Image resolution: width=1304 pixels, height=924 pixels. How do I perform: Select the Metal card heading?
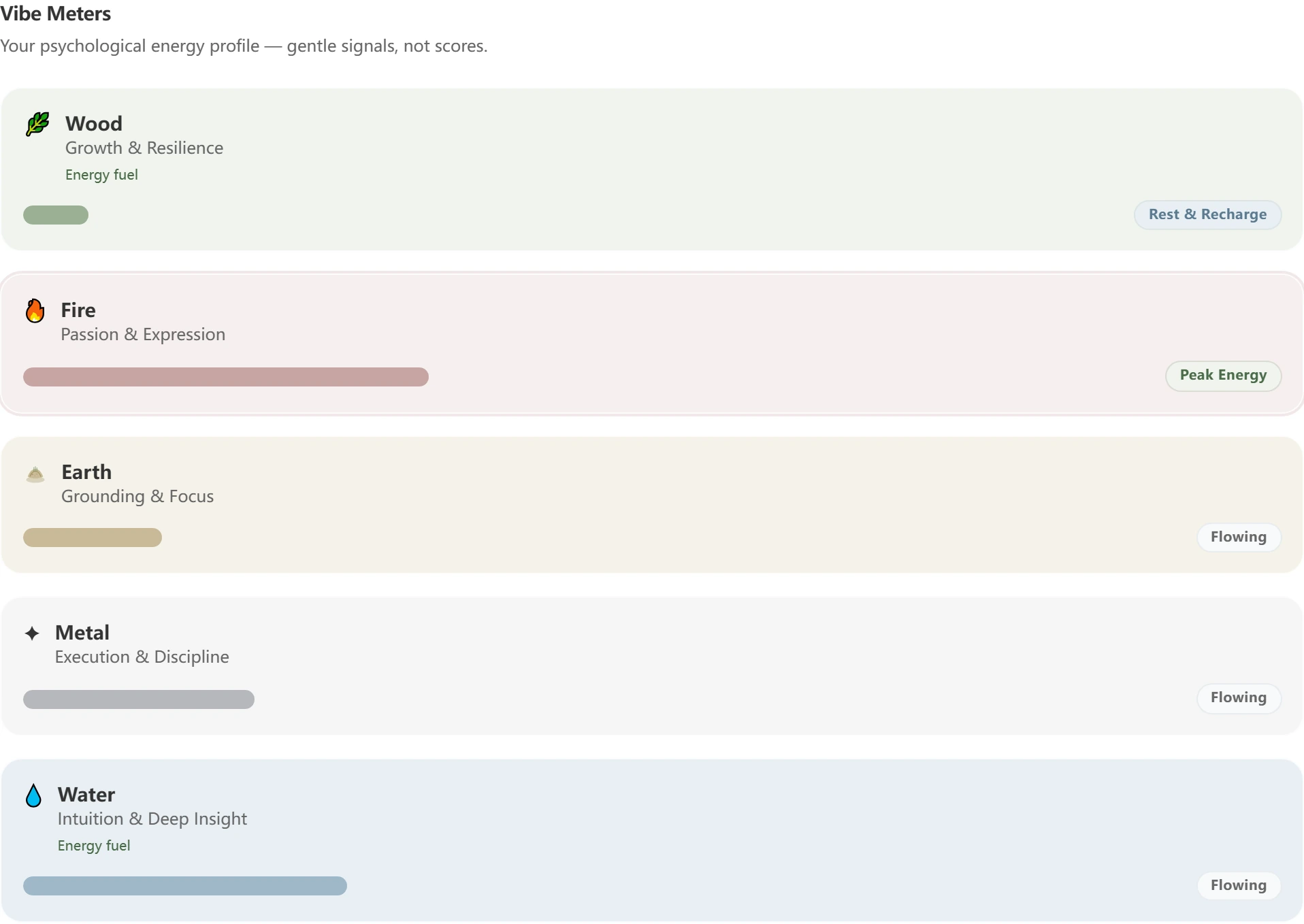tap(82, 633)
